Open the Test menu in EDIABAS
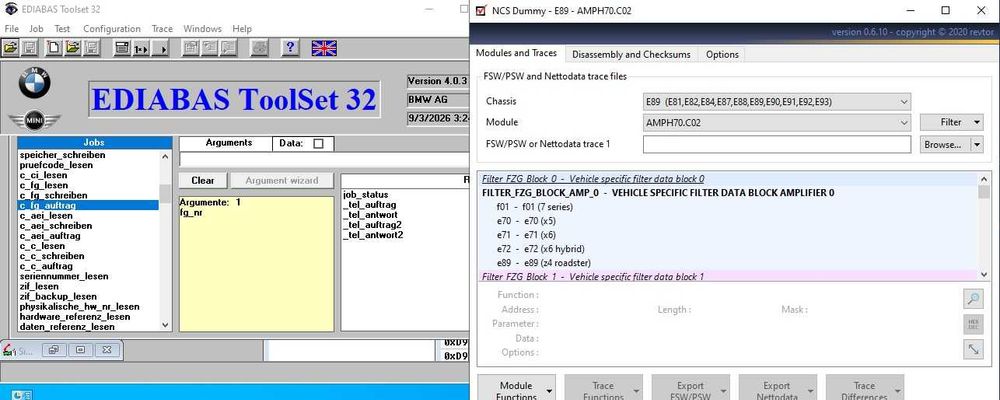The width and height of the screenshot is (1000, 400). 62,29
